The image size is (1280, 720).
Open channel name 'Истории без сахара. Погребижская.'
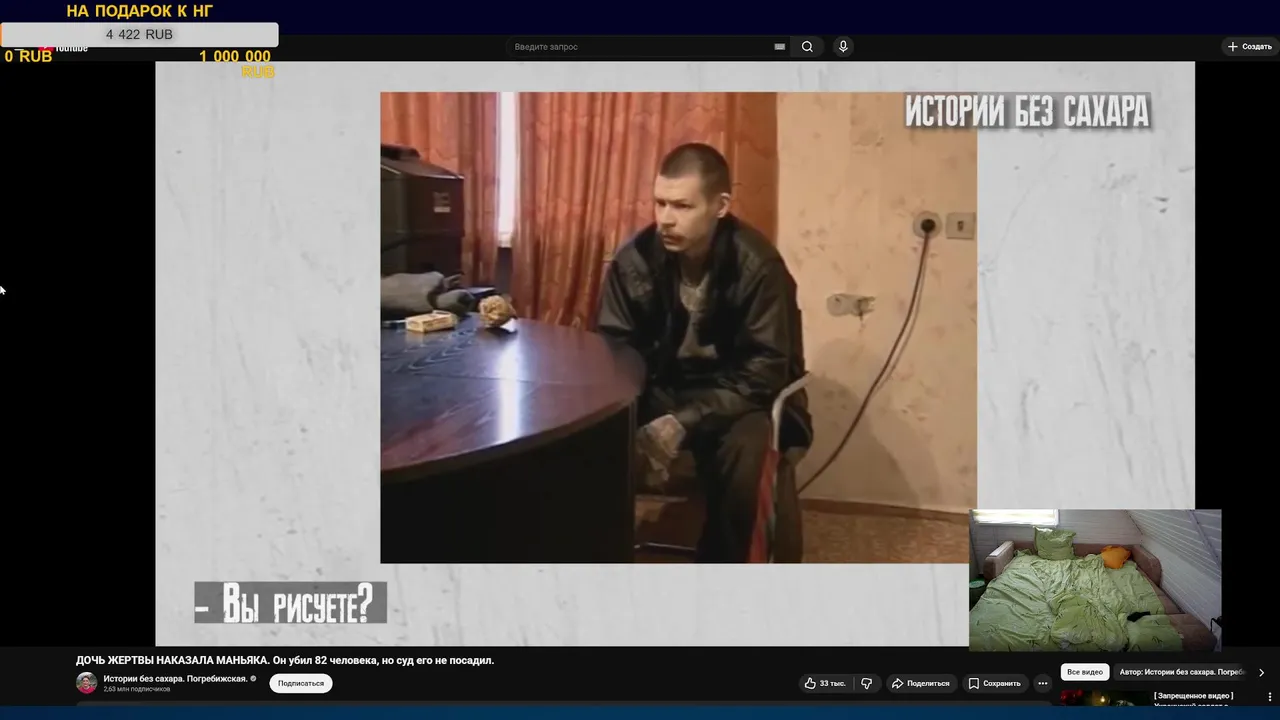pyautogui.click(x=175, y=679)
